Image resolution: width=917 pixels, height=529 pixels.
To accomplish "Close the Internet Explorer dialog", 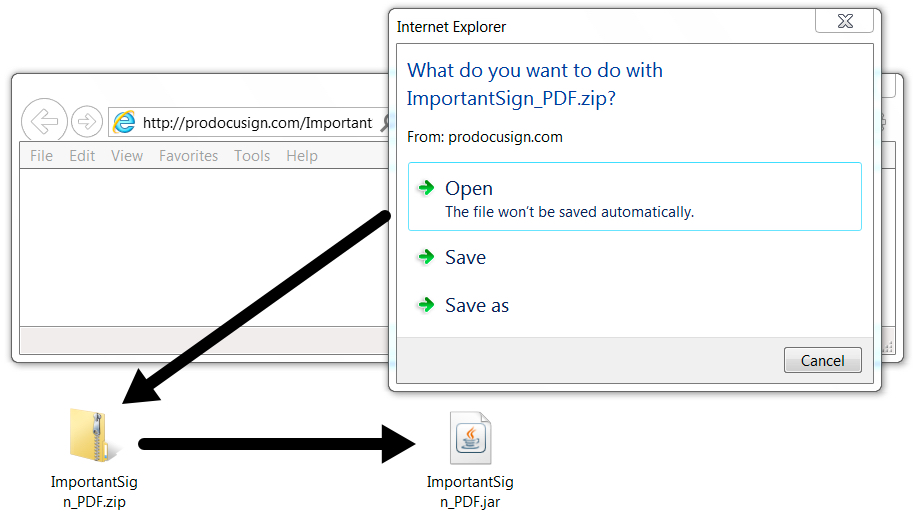I will pyautogui.click(x=844, y=22).
